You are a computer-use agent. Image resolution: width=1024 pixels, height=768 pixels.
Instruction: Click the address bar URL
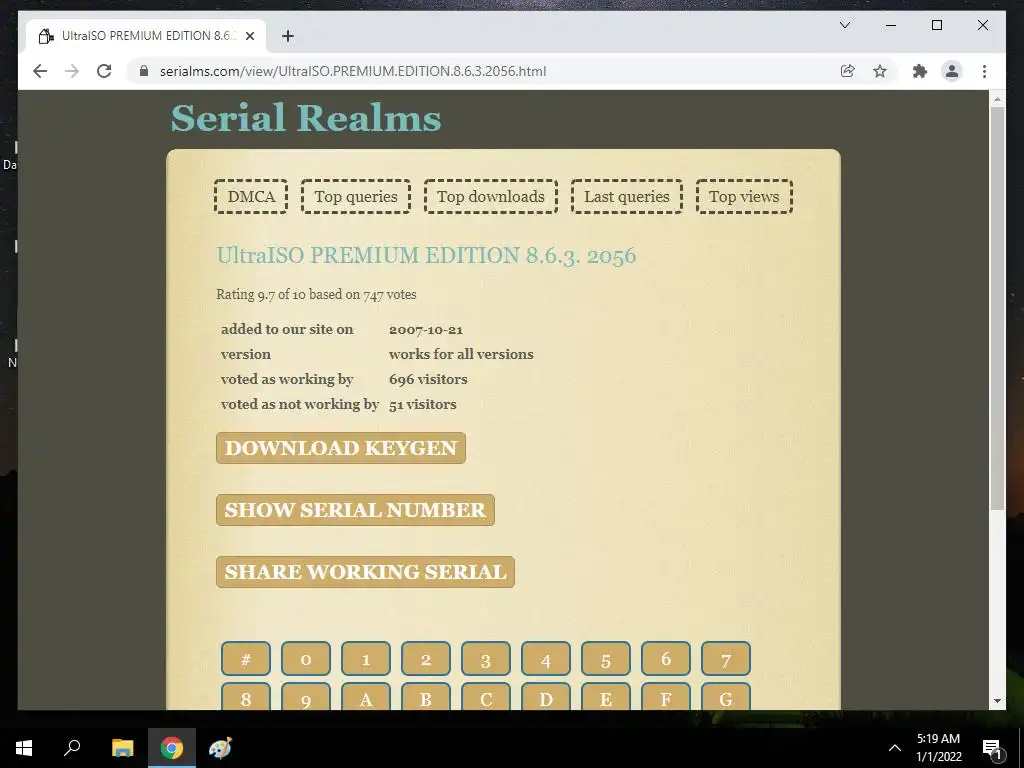[x=353, y=71]
